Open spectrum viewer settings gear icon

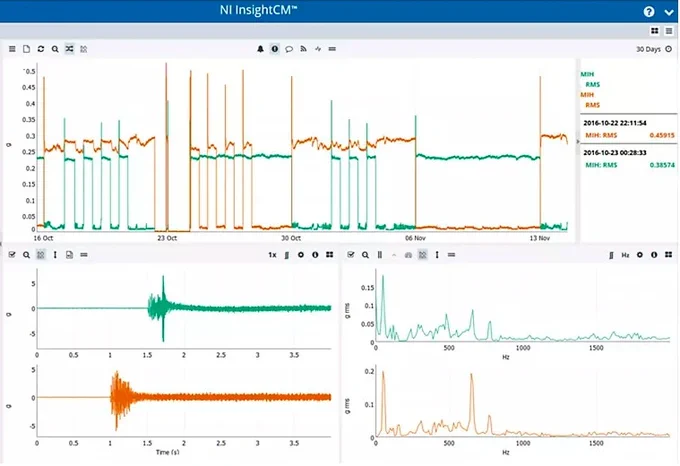coord(640,255)
